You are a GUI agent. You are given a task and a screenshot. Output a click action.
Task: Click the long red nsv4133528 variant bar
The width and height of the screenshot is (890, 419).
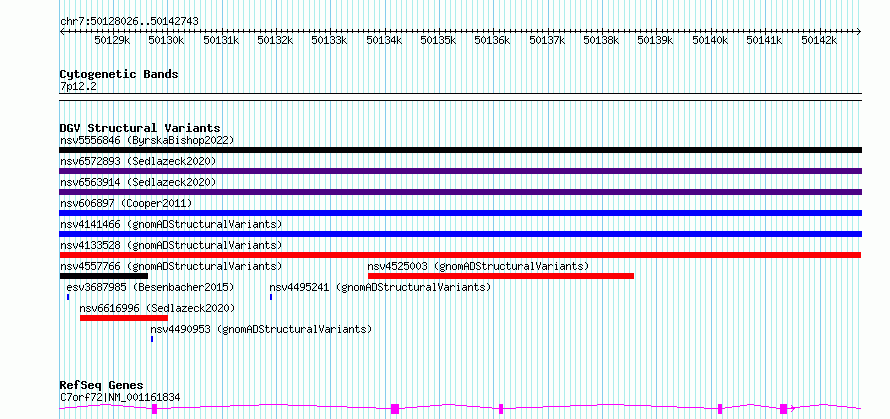click(460, 255)
